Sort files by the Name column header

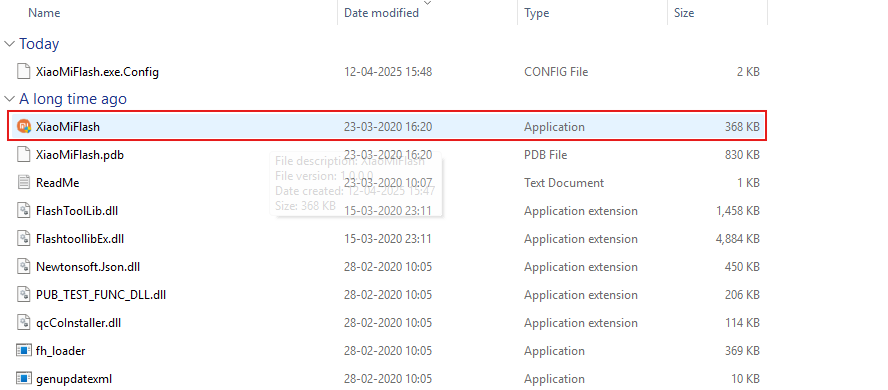(44, 12)
